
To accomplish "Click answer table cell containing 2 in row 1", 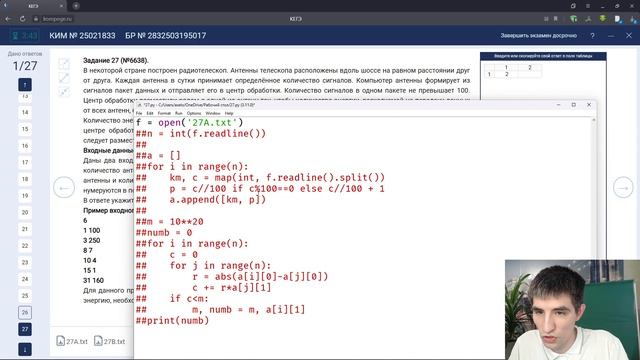I will (x=506, y=74).
